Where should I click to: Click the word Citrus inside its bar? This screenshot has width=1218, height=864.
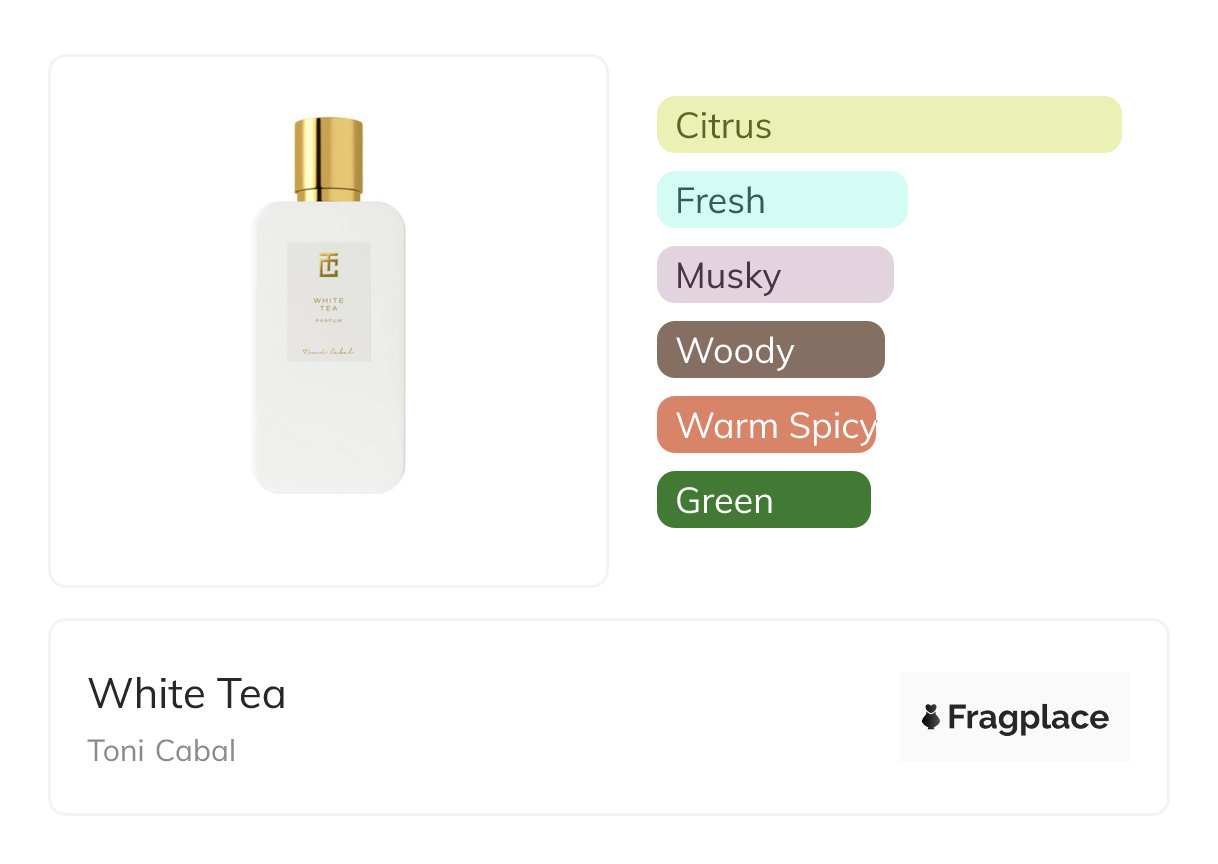click(x=723, y=126)
